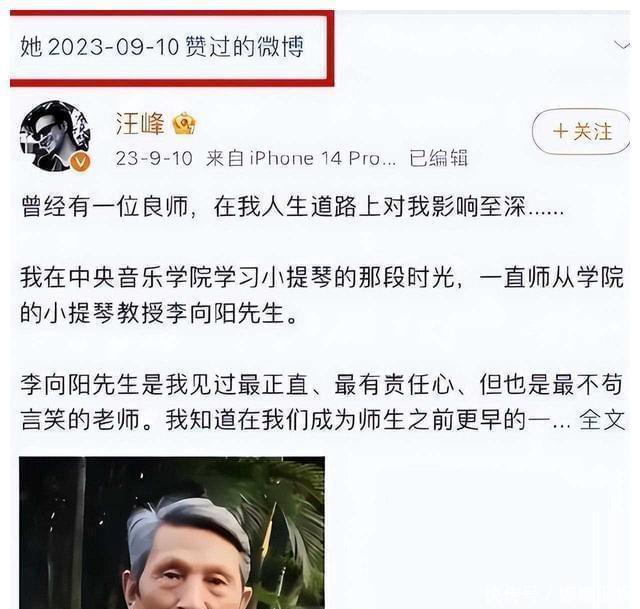
Task: Tap the line beginning '言笑的老师'
Action: [x=296, y=420]
